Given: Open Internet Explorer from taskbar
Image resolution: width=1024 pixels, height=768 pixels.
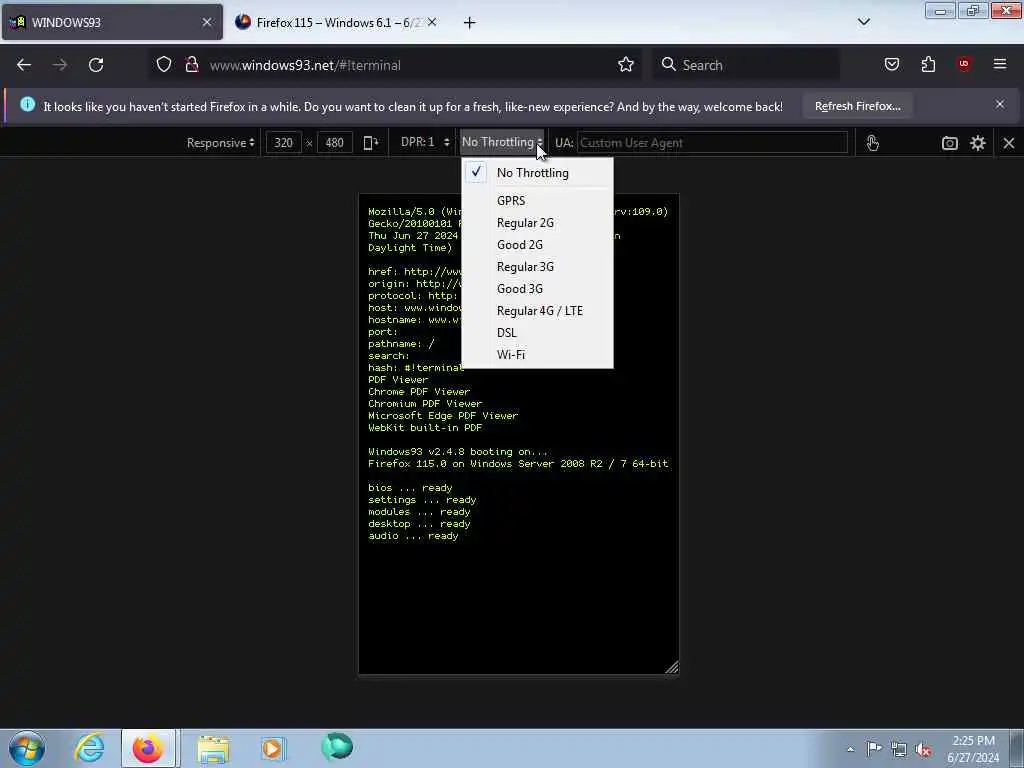Looking at the screenshot, I should tap(89, 748).
